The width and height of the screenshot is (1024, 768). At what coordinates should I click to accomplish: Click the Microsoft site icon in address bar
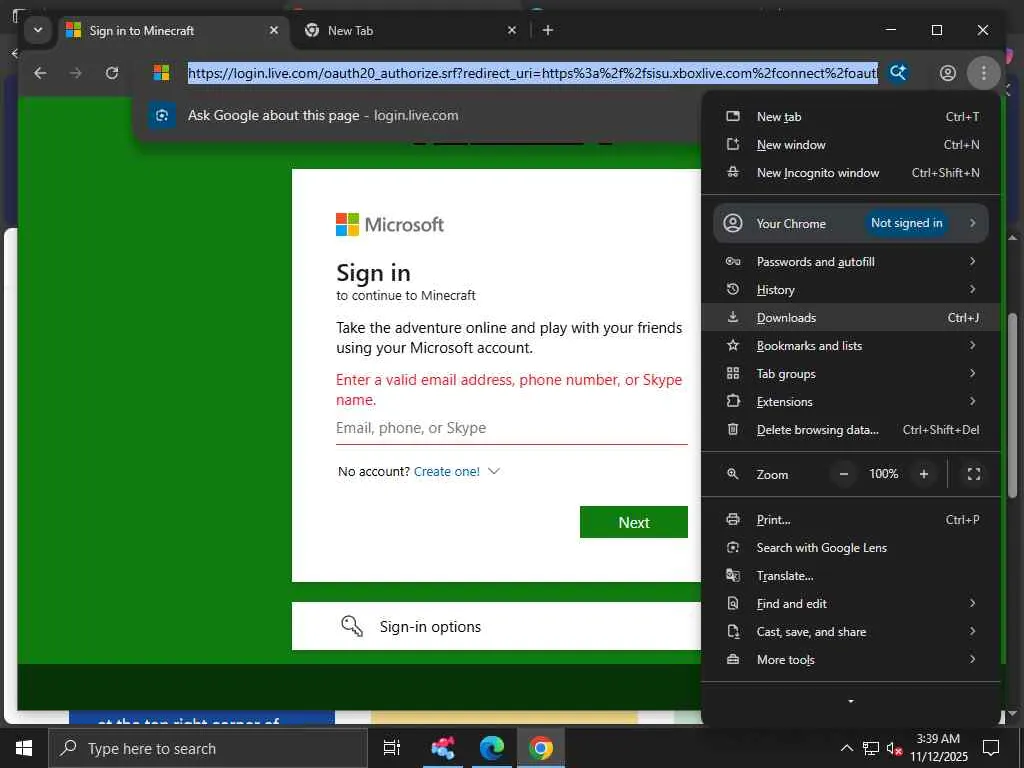(161, 72)
